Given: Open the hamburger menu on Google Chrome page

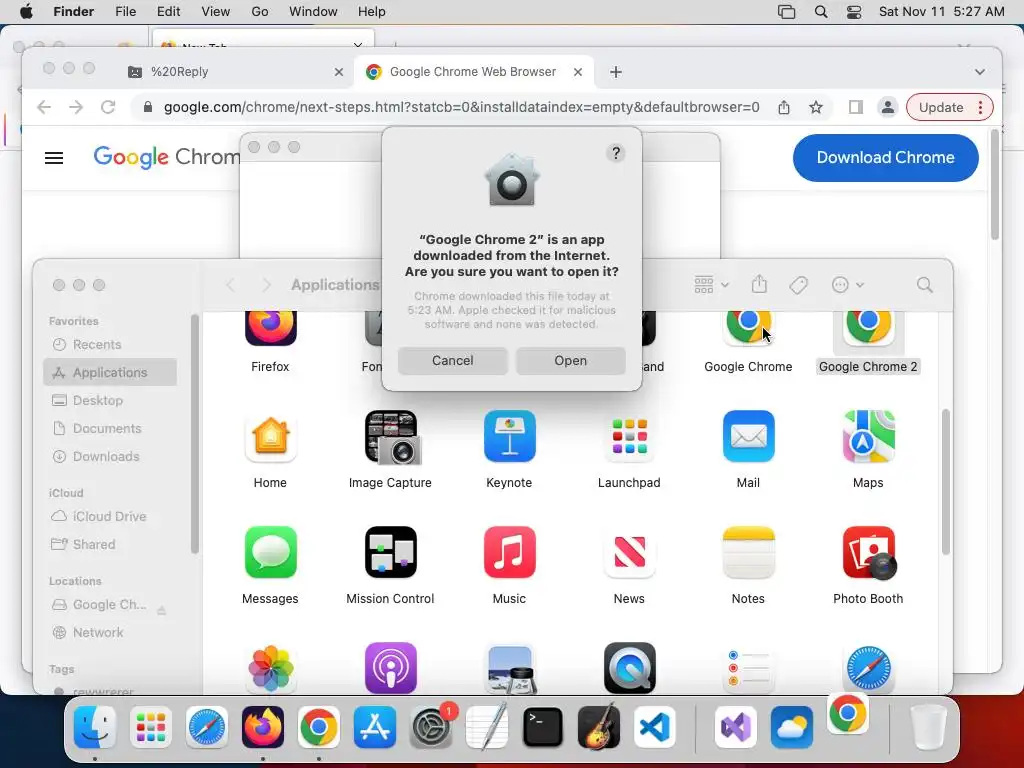Looking at the screenshot, I should click(54, 157).
